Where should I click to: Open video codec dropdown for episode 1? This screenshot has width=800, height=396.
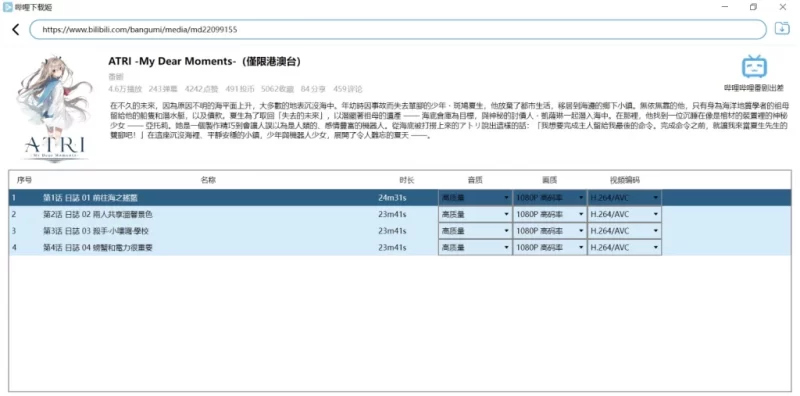(624, 198)
